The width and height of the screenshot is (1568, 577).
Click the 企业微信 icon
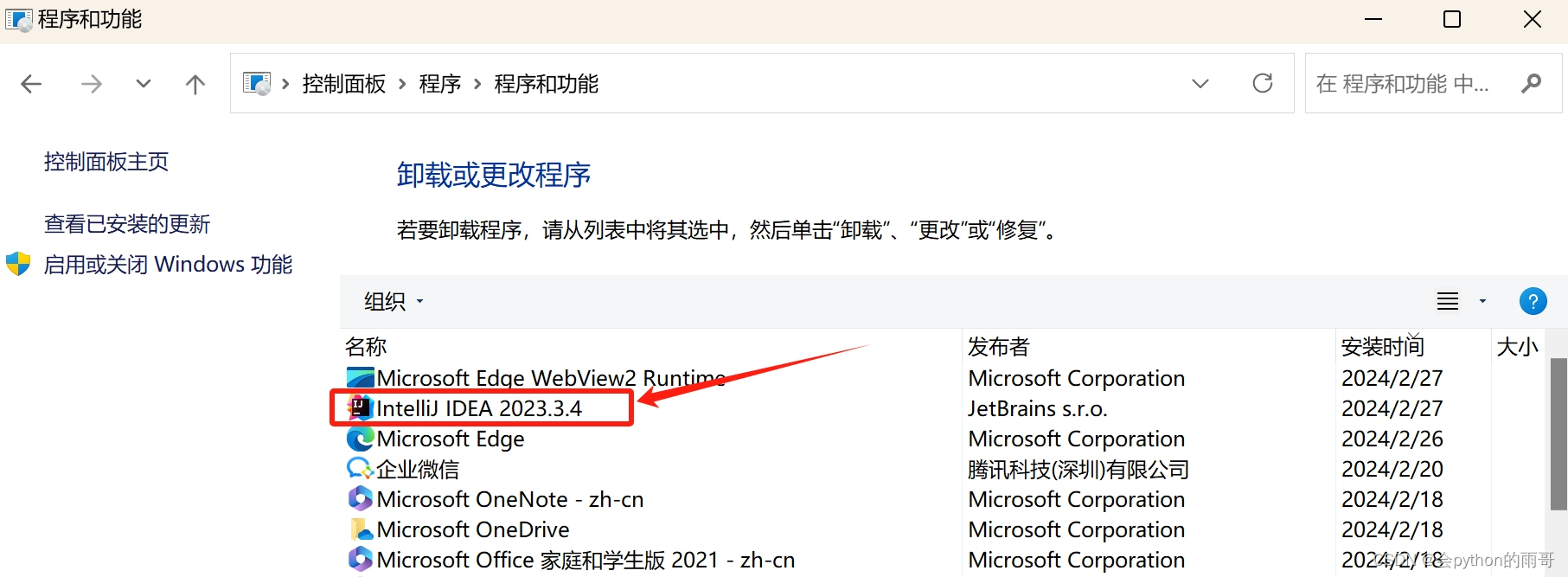[360, 469]
